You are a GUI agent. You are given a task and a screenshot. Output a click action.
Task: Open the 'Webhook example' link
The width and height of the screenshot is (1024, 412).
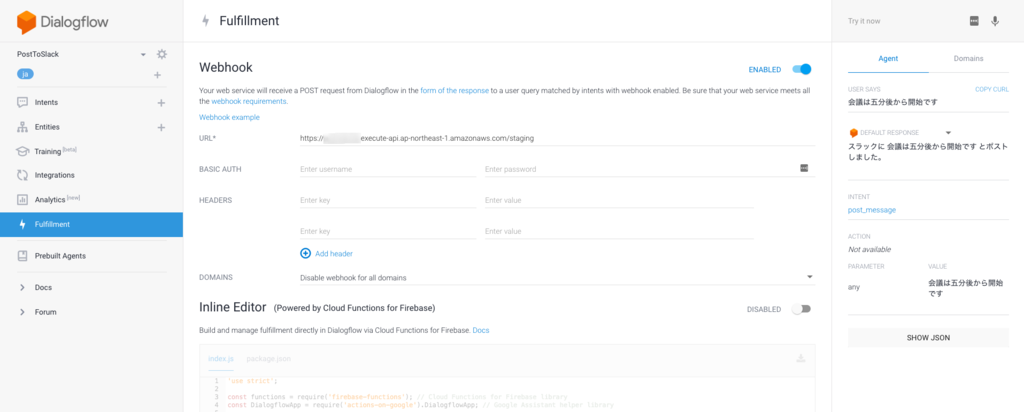[x=229, y=118]
